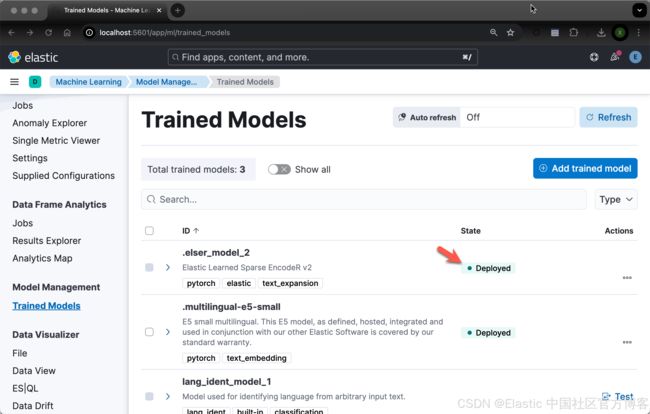The width and height of the screenshot is (650, 414).
Task: Focus the models Search field
Action: (x=364, y=199)
